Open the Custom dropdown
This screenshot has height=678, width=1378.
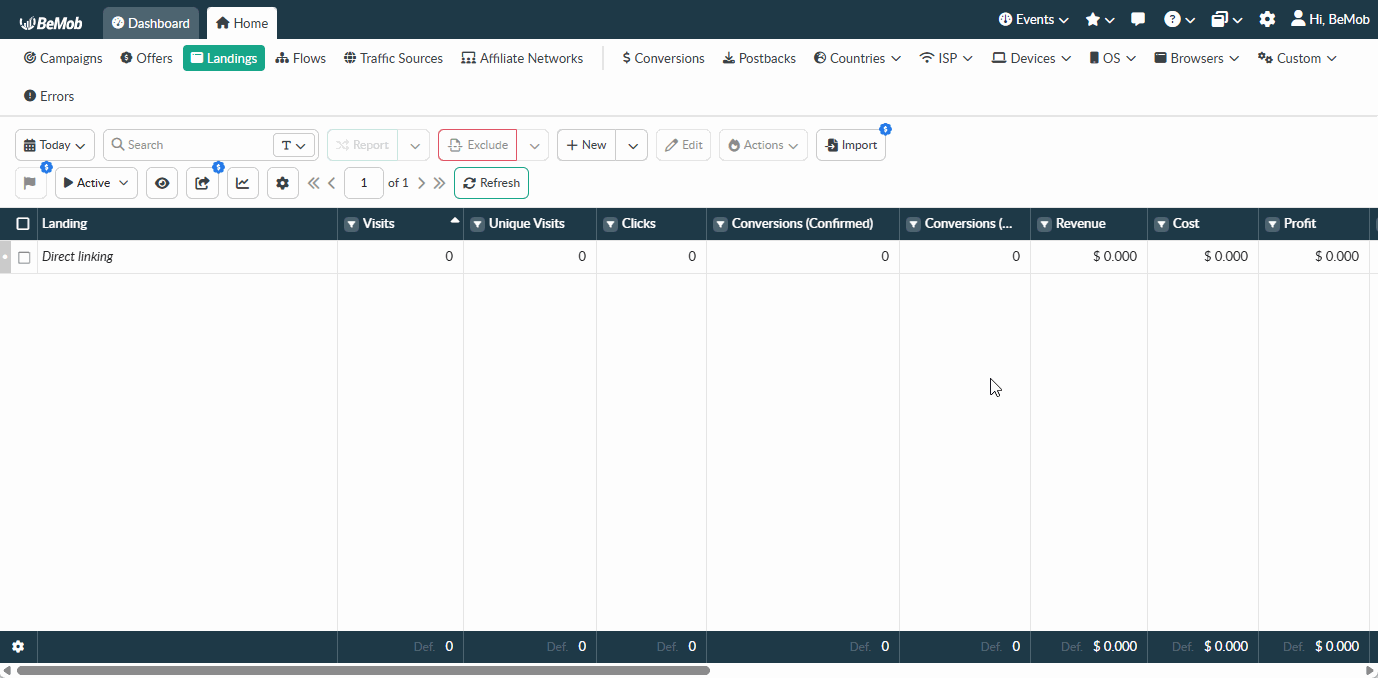[x=1297, y=58]
